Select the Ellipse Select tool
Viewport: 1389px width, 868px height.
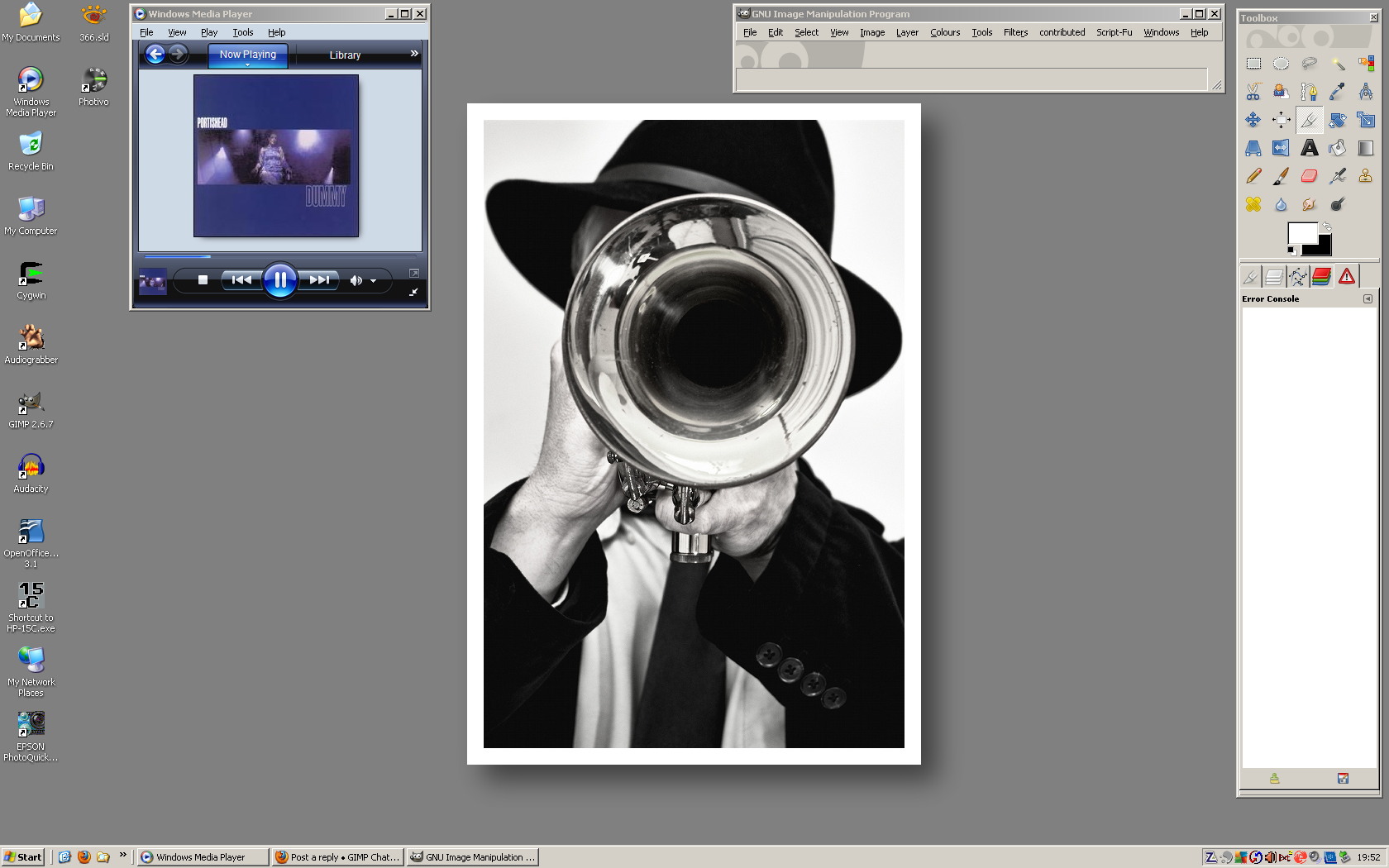point(1281,64)
